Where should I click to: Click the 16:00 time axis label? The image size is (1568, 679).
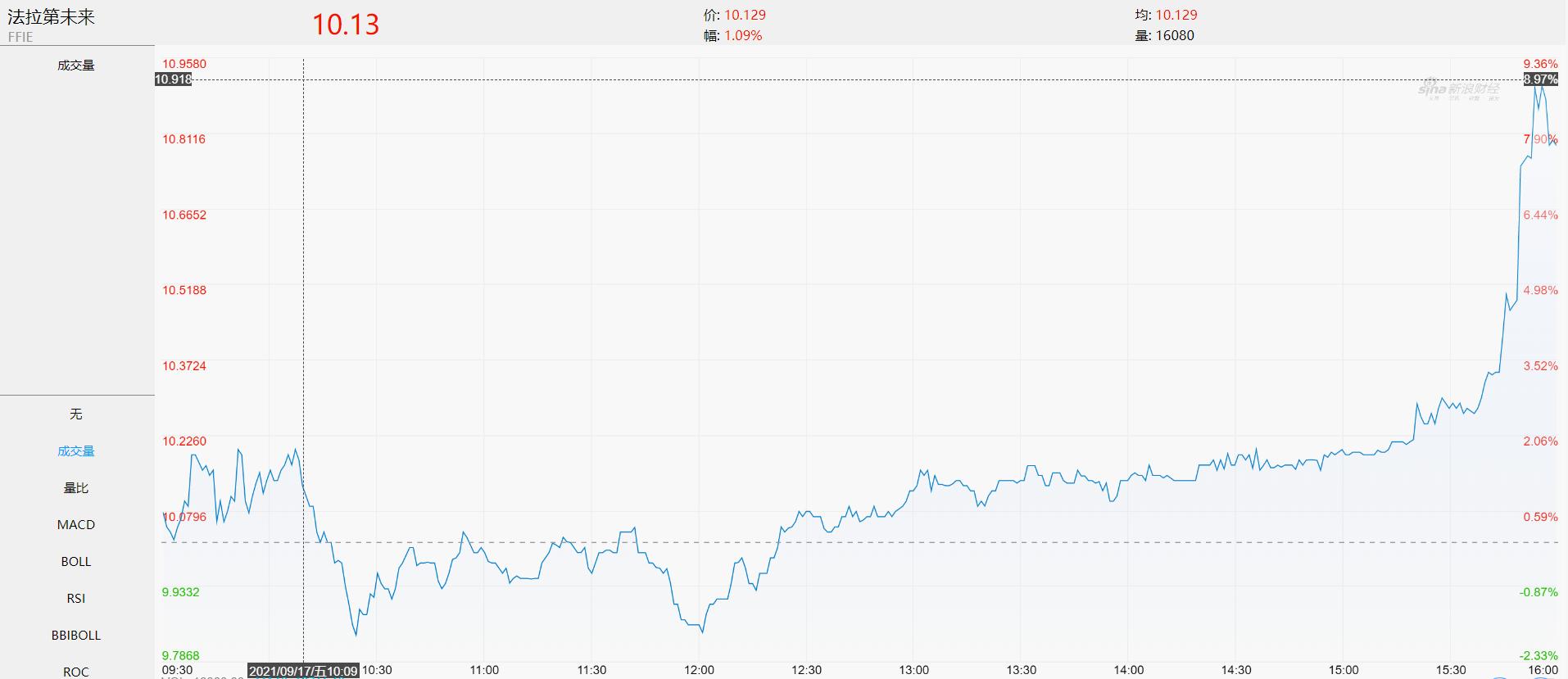click(x=1543, y=670)
